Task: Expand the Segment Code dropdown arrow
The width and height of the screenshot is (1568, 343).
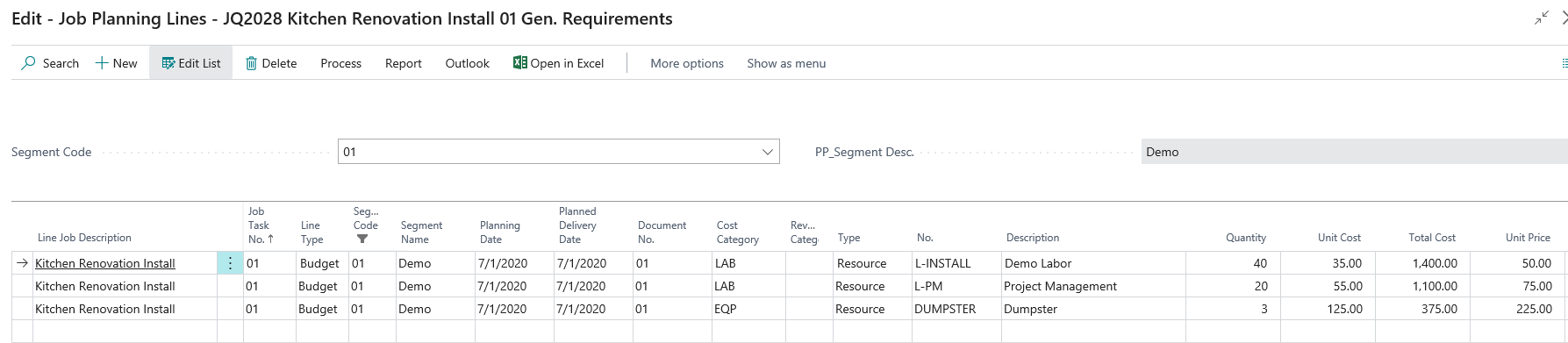Action: point(768,152)
